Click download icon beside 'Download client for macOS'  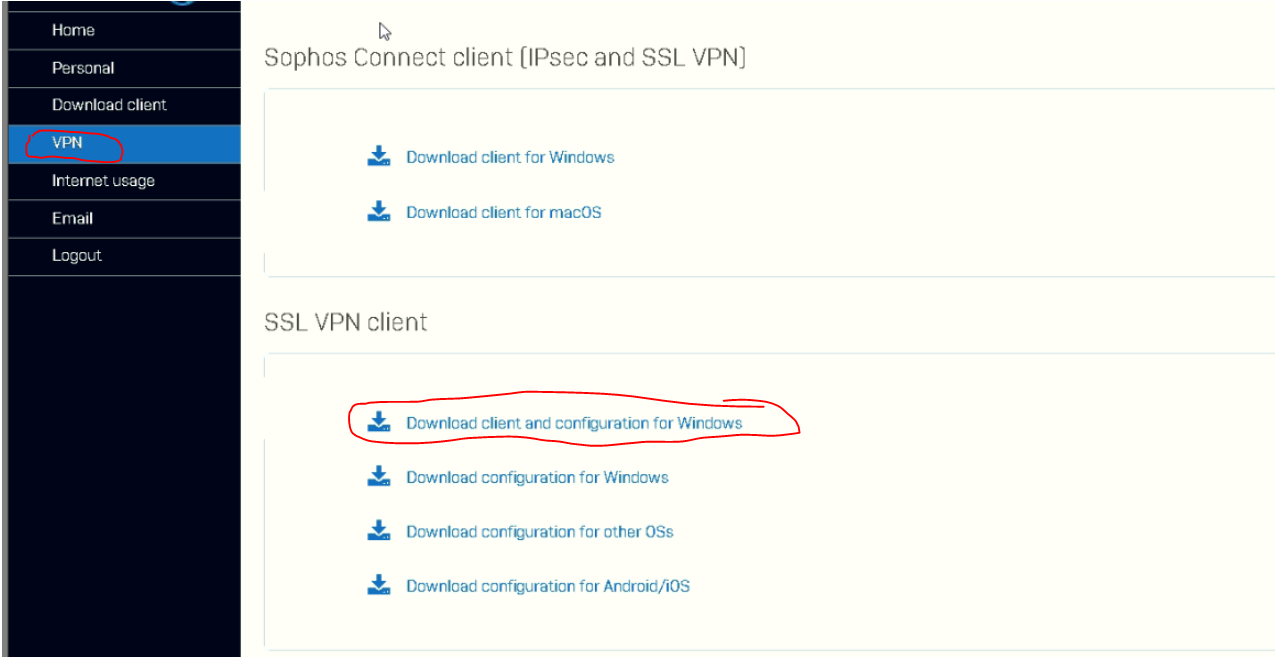[x=378, y=211]
